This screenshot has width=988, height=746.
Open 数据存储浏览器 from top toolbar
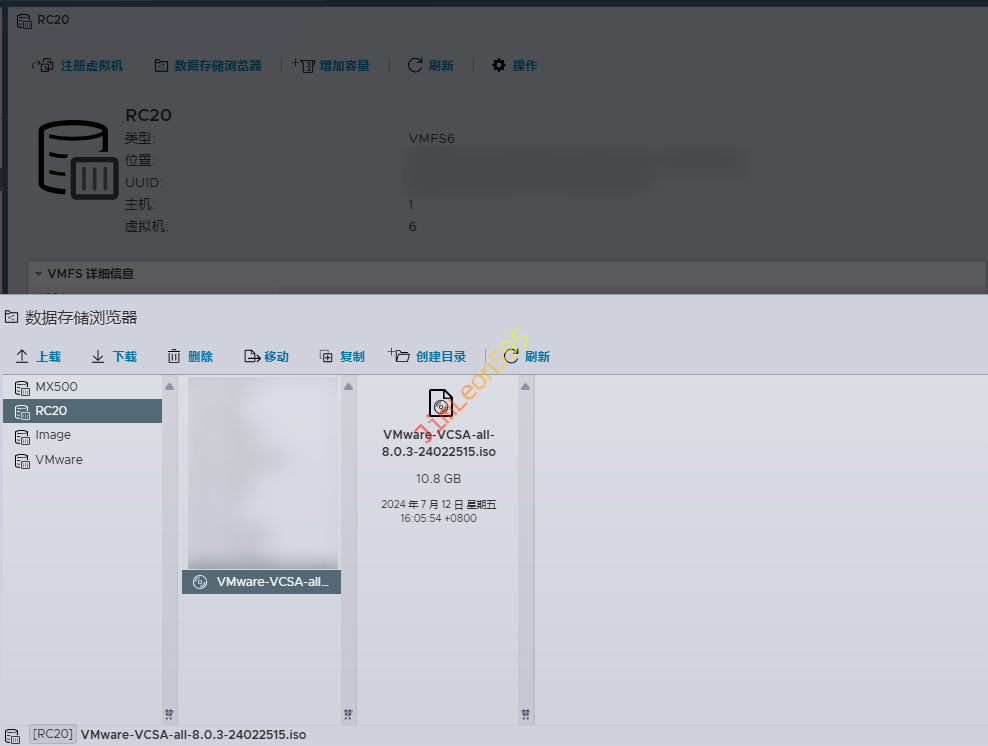[208, 65]
